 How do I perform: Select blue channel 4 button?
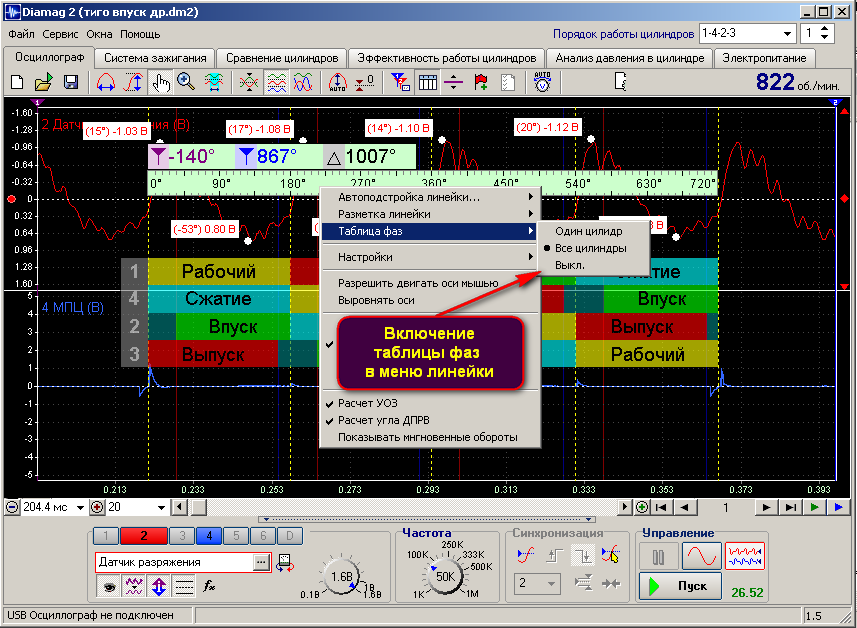209,536
